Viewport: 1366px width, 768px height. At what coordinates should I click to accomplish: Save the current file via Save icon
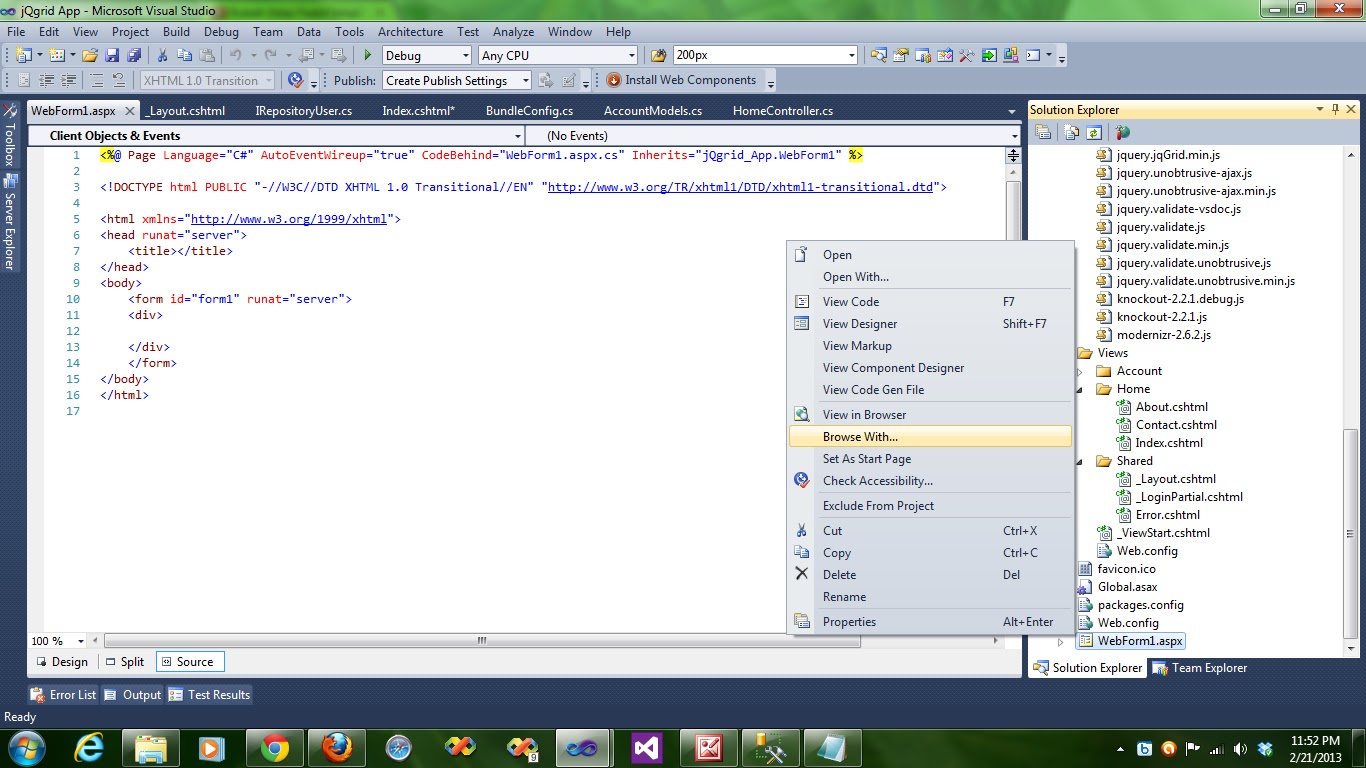(x=112, y=56)
